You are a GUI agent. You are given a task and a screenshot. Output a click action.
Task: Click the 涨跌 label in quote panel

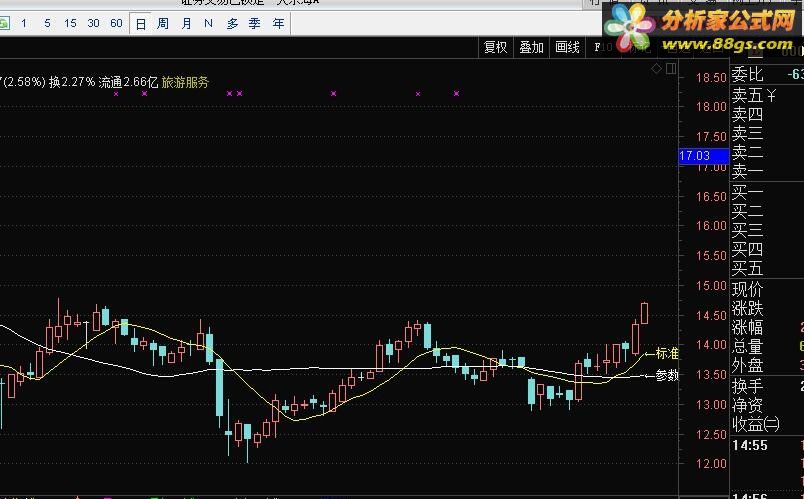tap(748, 309)
